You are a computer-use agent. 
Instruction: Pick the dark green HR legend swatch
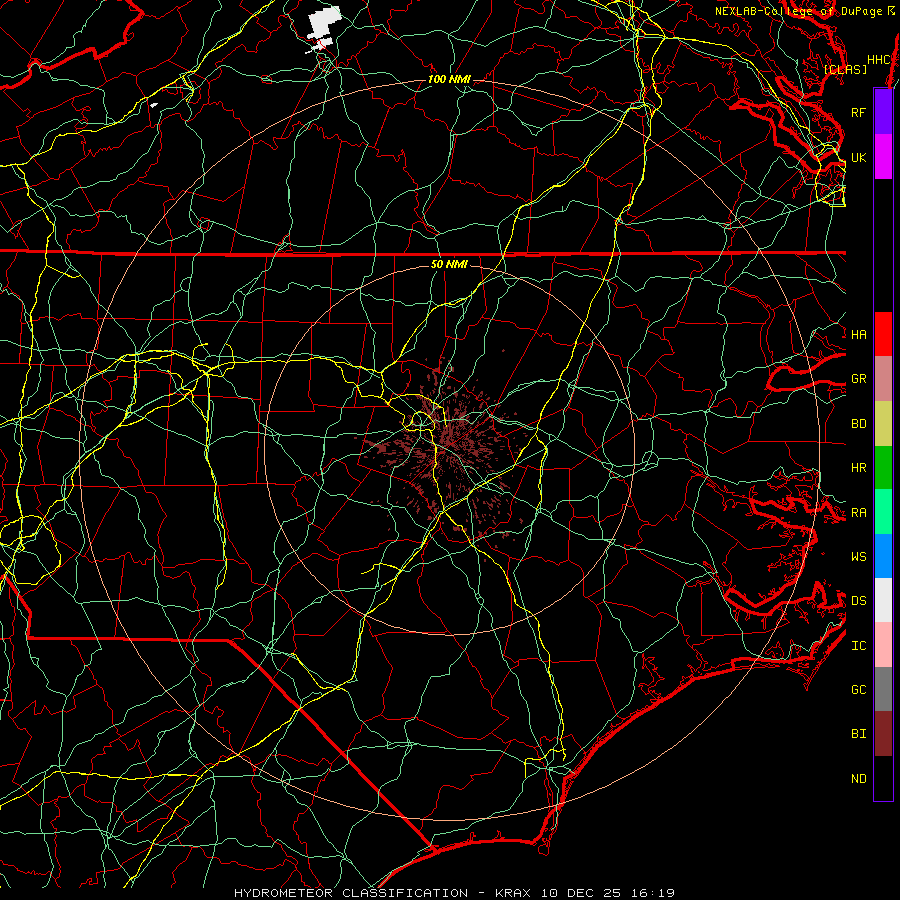tap(883, 467)
